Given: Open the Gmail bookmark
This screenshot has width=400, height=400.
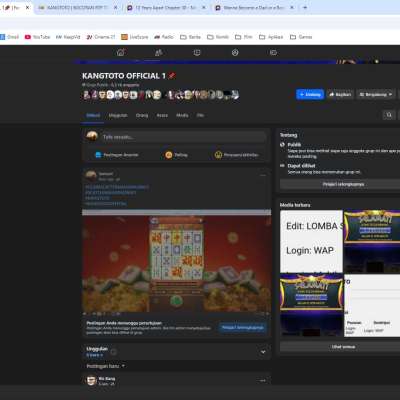Looking at the screenshot, I should coord(10,37).
